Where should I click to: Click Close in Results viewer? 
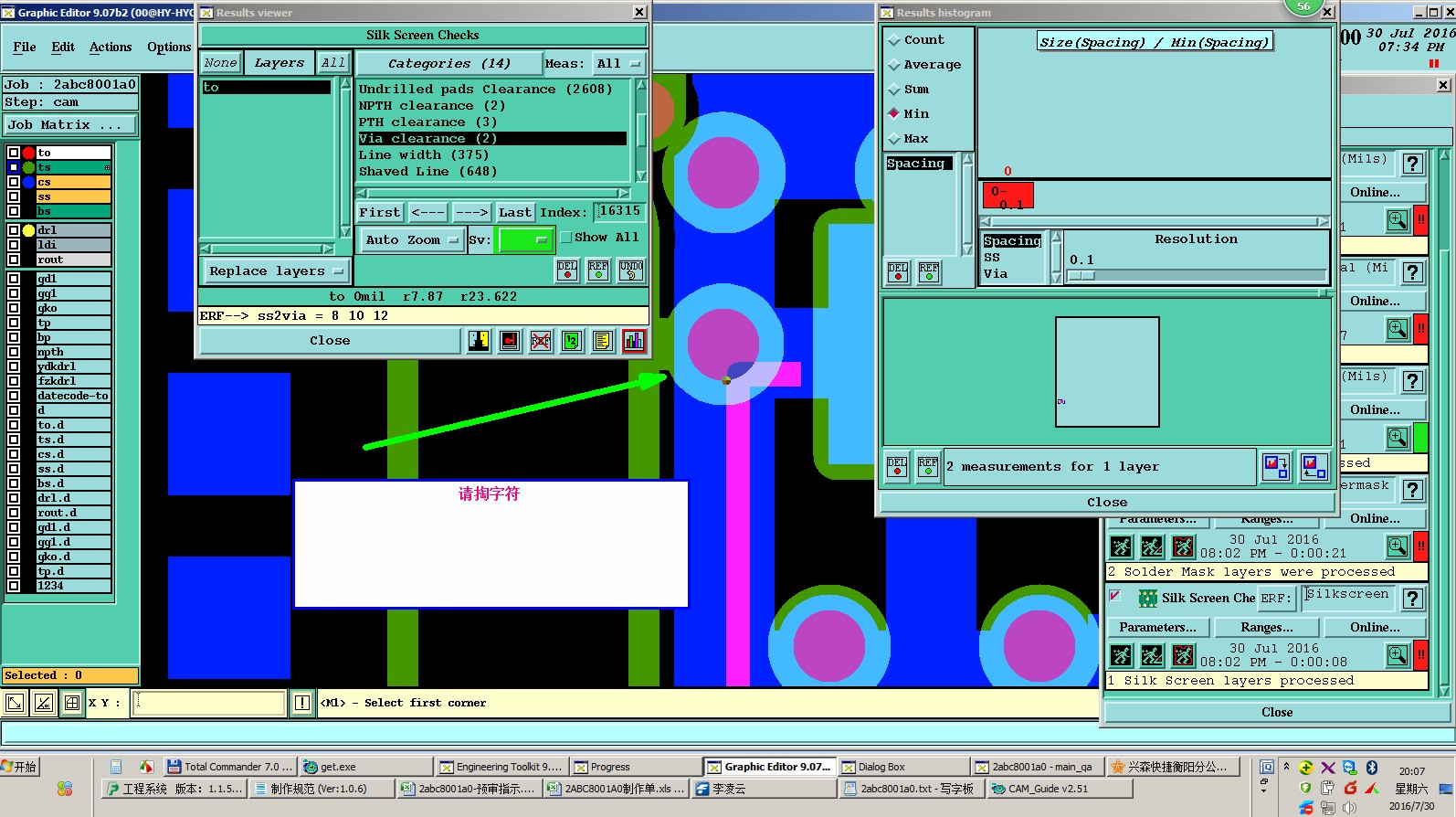pyautogui.click(x=330, y=341)
